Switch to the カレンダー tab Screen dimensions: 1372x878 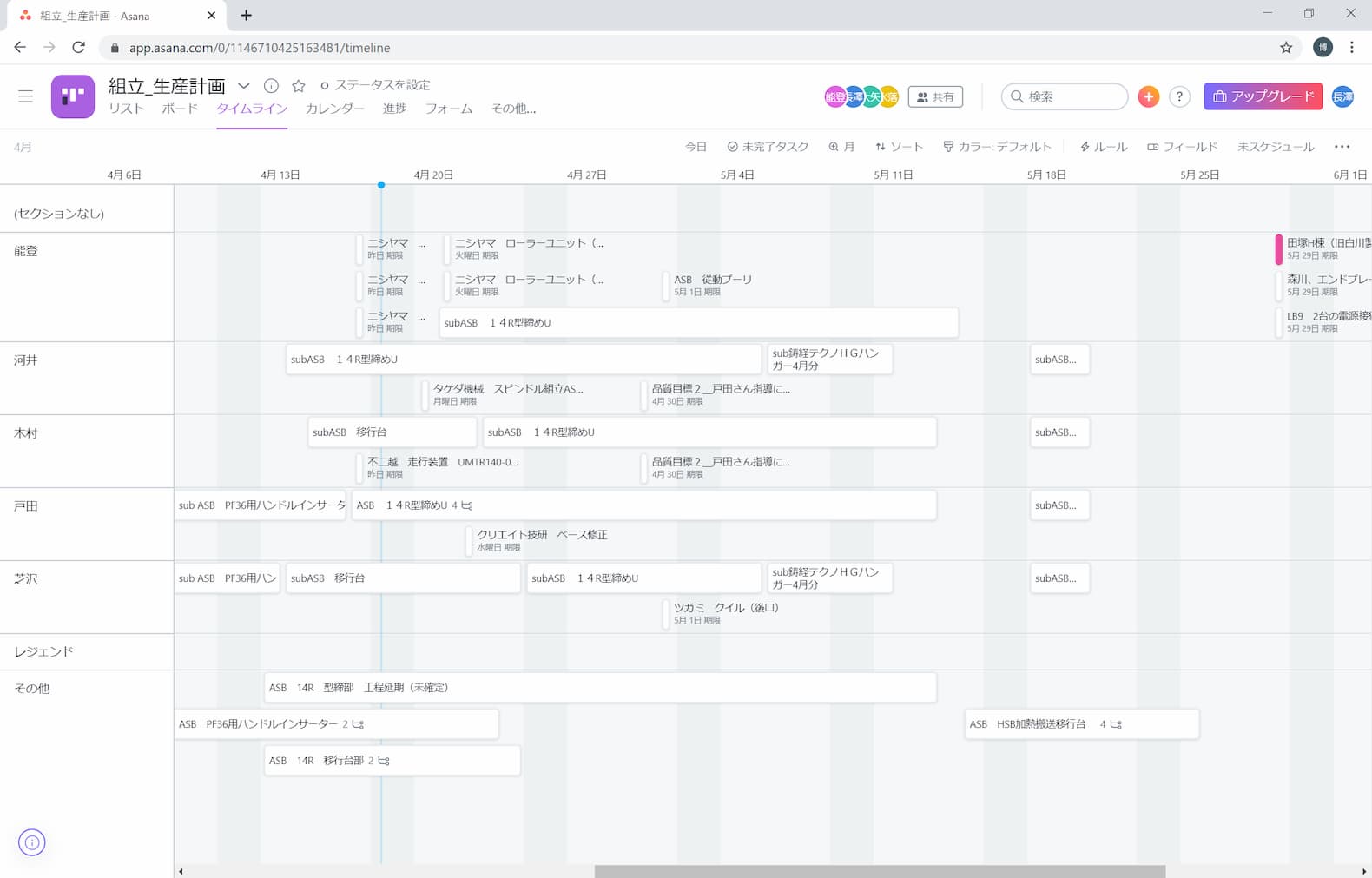tap(334, 109)
